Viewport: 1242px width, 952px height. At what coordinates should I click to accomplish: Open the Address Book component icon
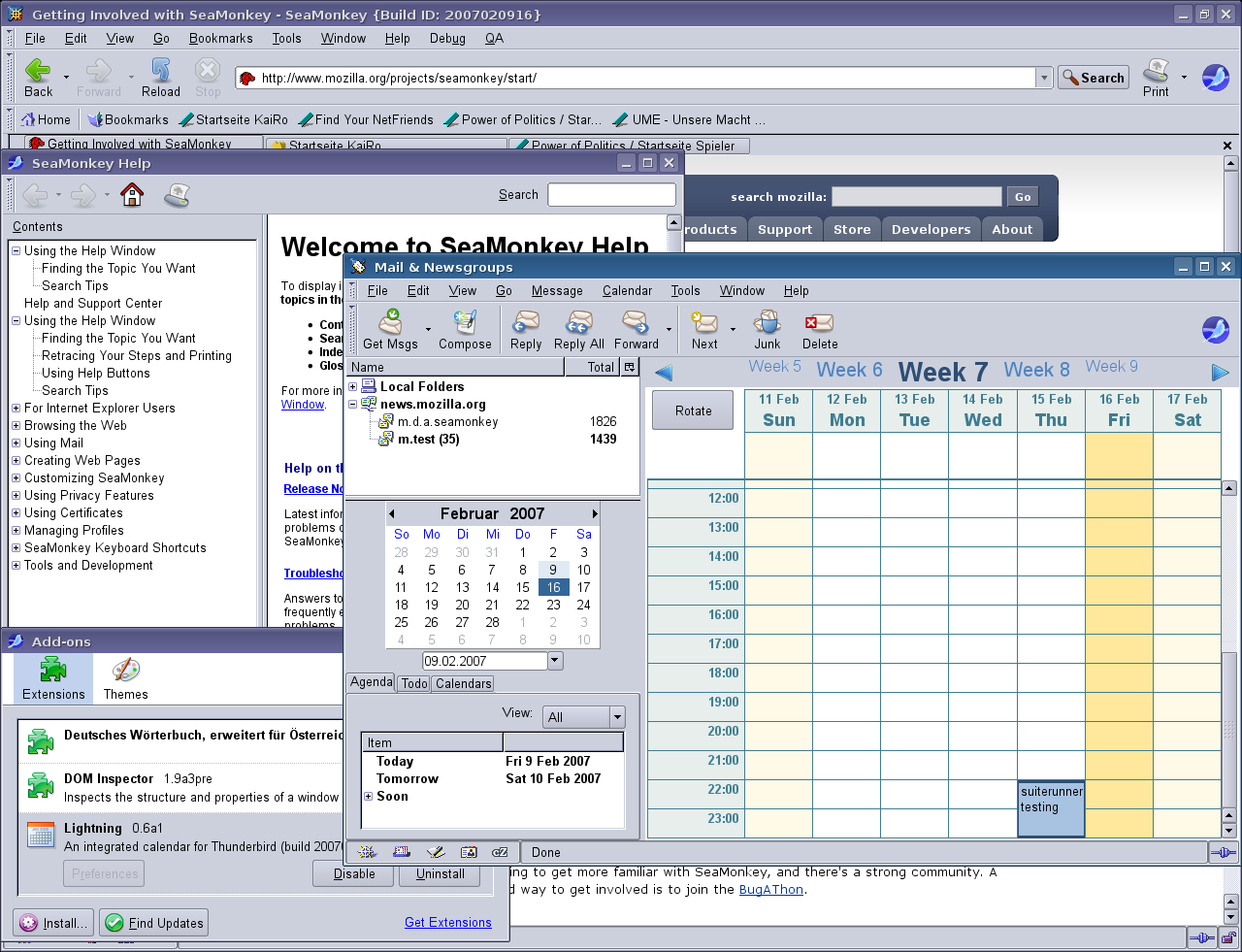[469, 851]
